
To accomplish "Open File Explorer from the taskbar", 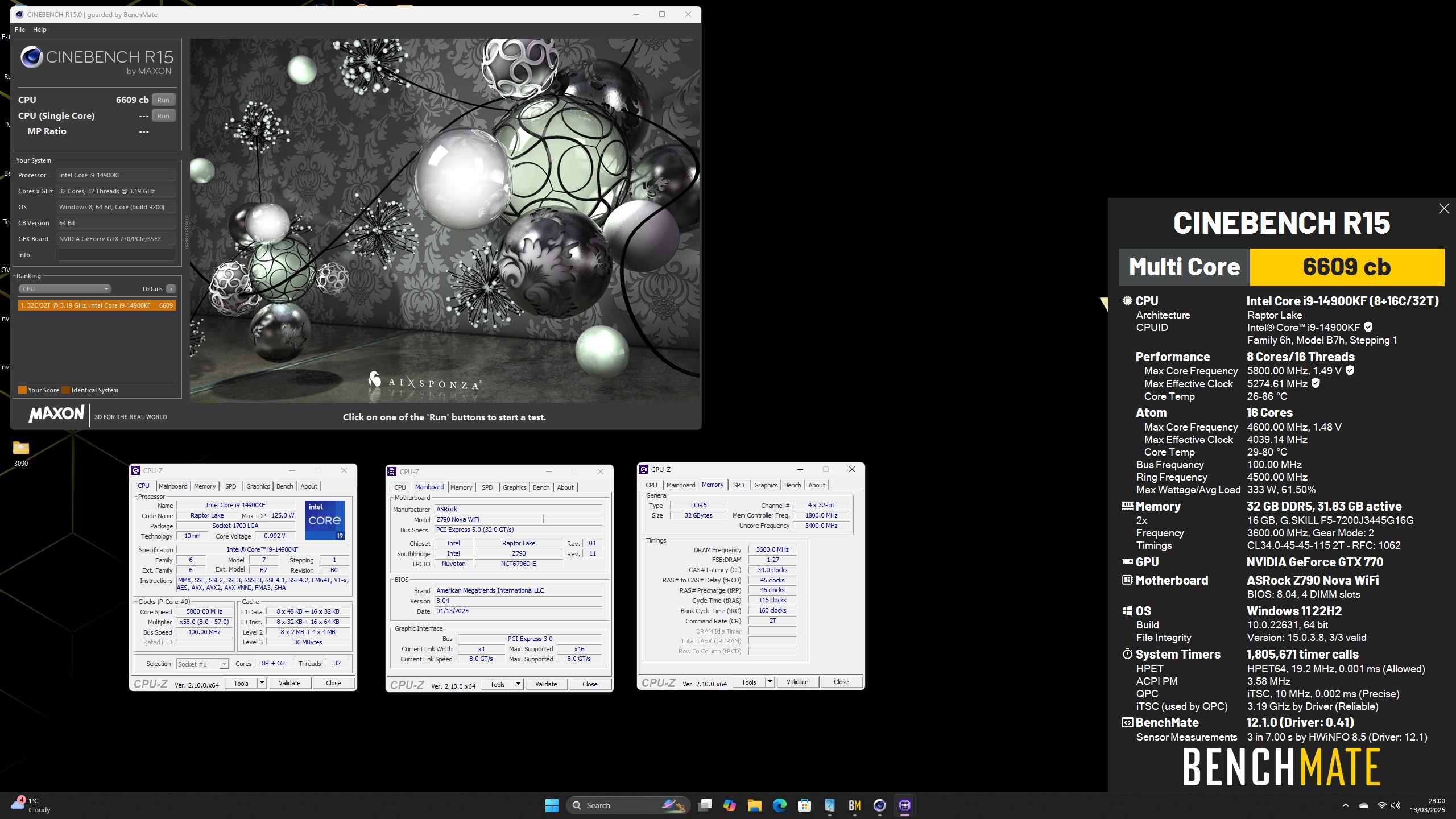I will click(755, 805).
